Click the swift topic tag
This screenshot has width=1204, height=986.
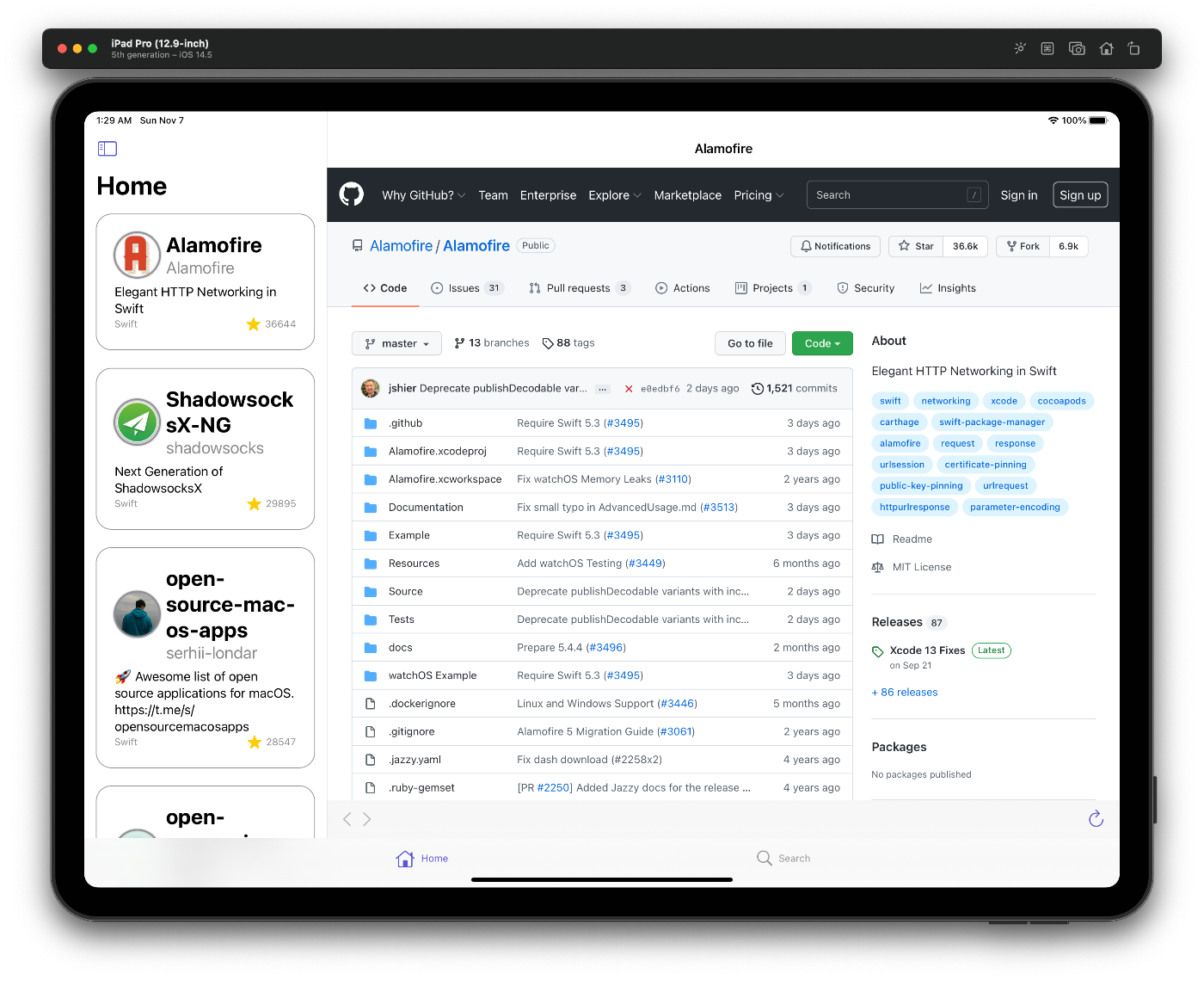(x=890, y=401)
